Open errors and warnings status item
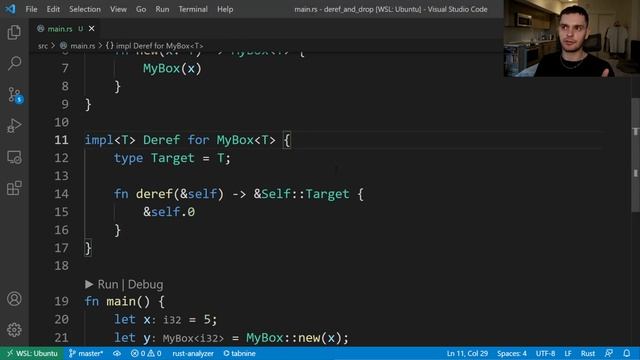This screenshot has height=360, width=640. 146,353
